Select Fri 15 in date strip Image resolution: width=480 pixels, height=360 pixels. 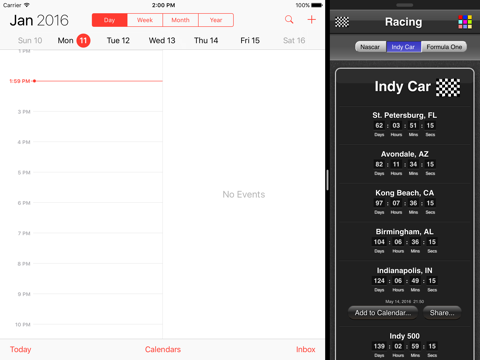coord(250,41)
